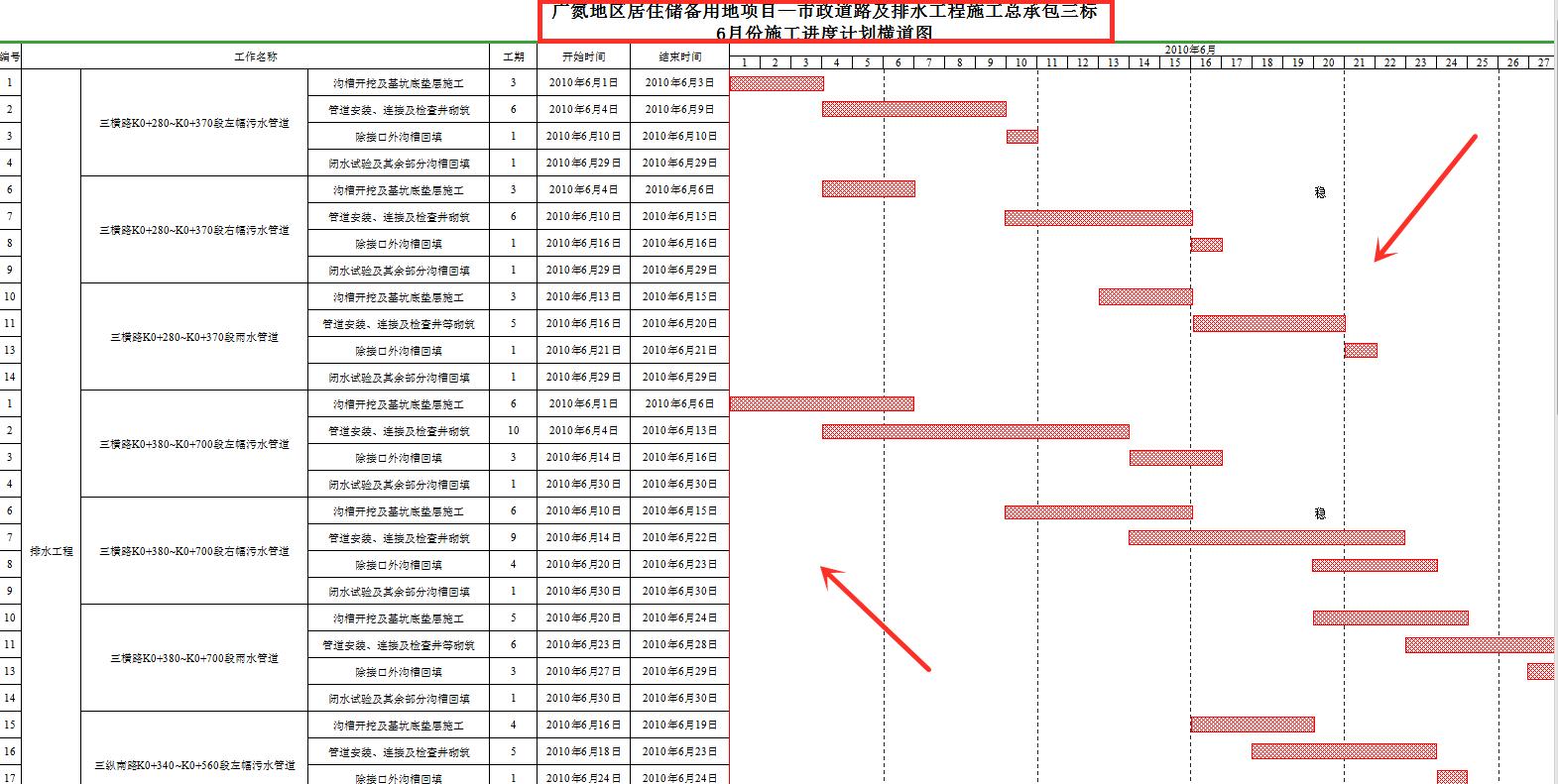Click end date cell 2010年6月20日
The width and height of the screenshot is (1558, 784).
tap(679, 324)
